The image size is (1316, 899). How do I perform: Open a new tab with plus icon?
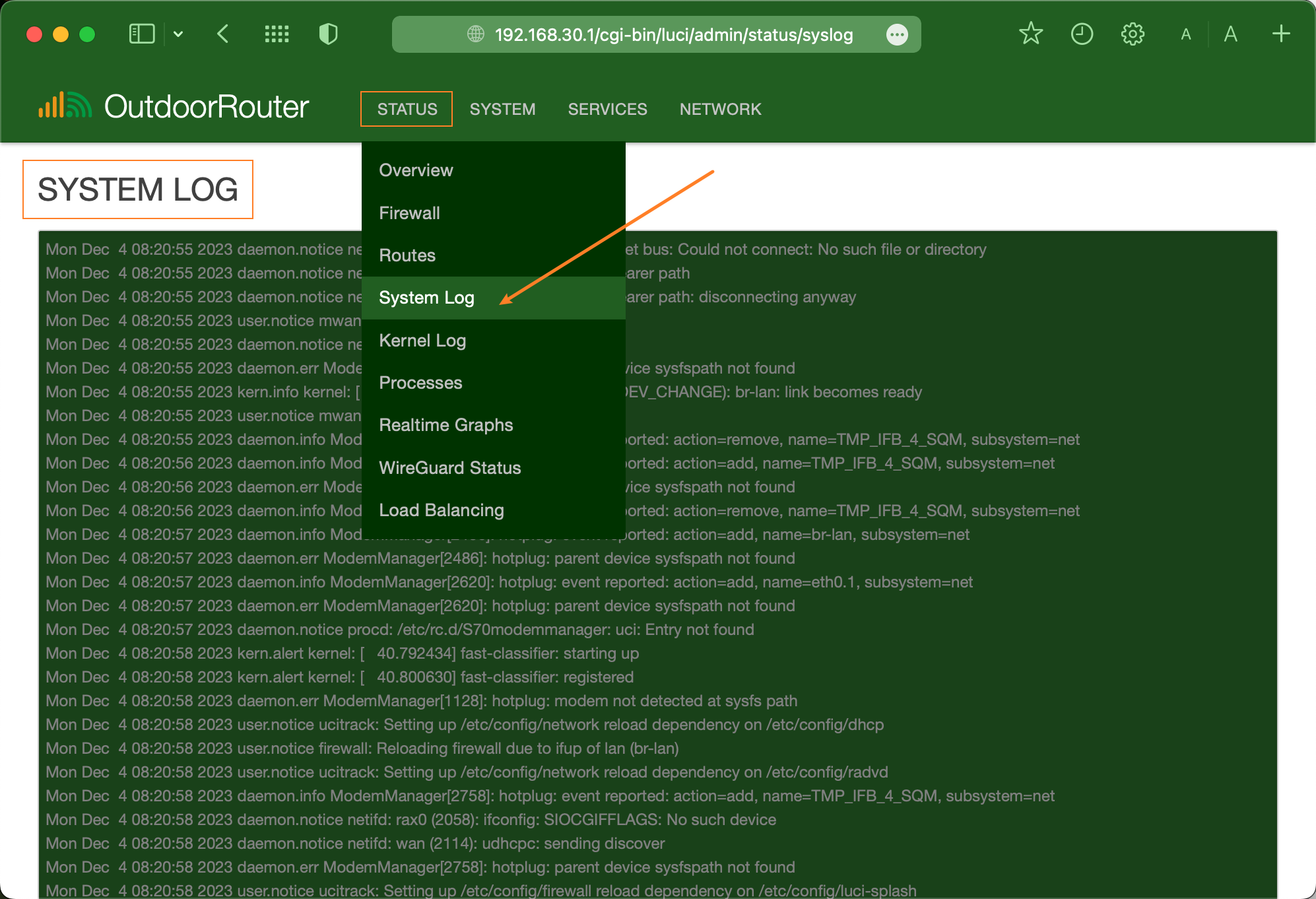1281,34
